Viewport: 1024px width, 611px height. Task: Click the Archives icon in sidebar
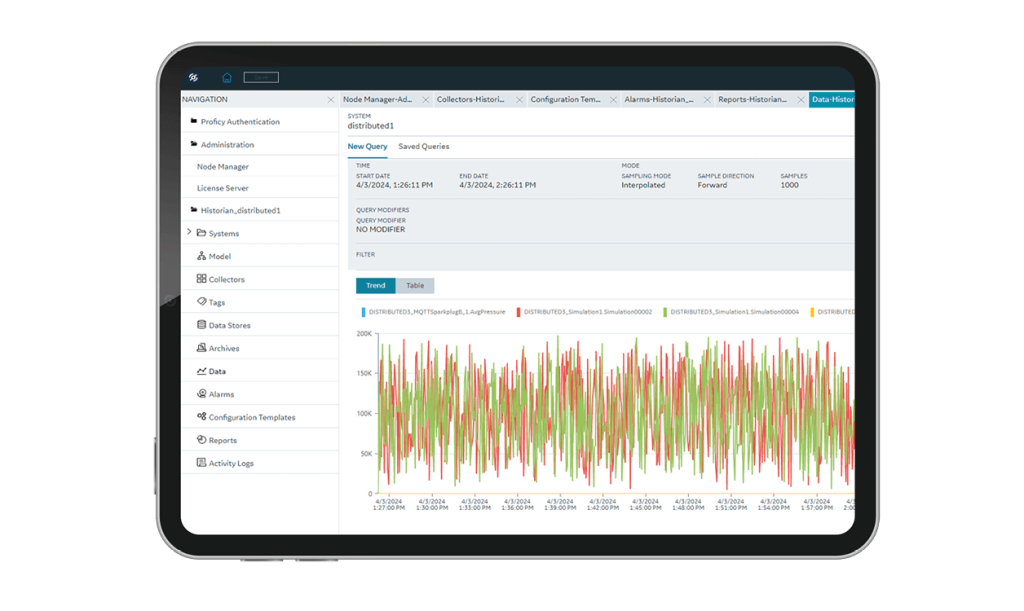201,349
